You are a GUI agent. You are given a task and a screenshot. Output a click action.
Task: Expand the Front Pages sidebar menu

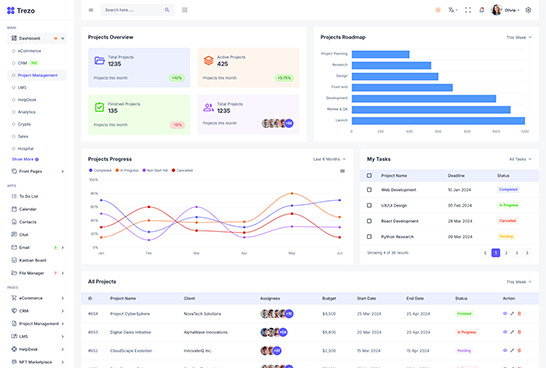[37, 171]
